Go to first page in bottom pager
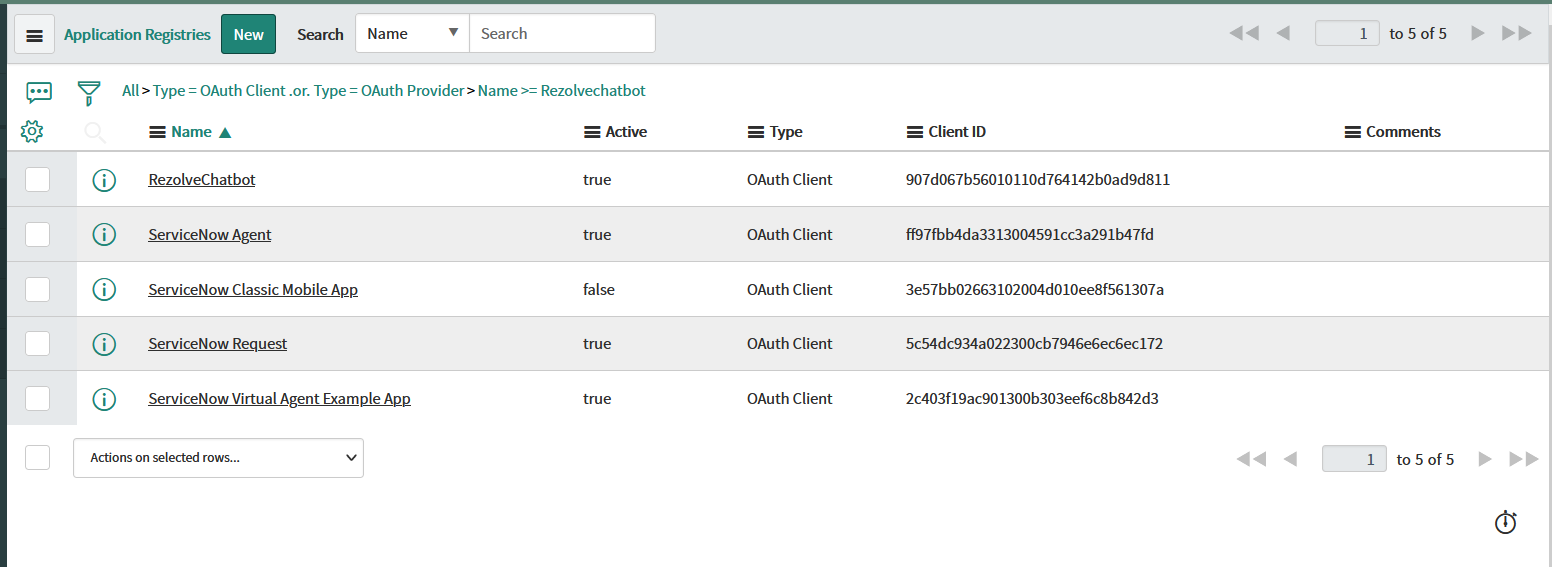This screenshot has width=1552, height=567. point(1251,459)
